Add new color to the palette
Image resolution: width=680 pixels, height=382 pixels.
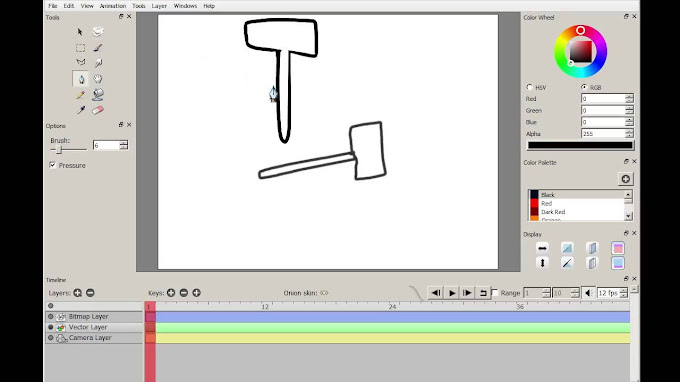tap(625, 179)
